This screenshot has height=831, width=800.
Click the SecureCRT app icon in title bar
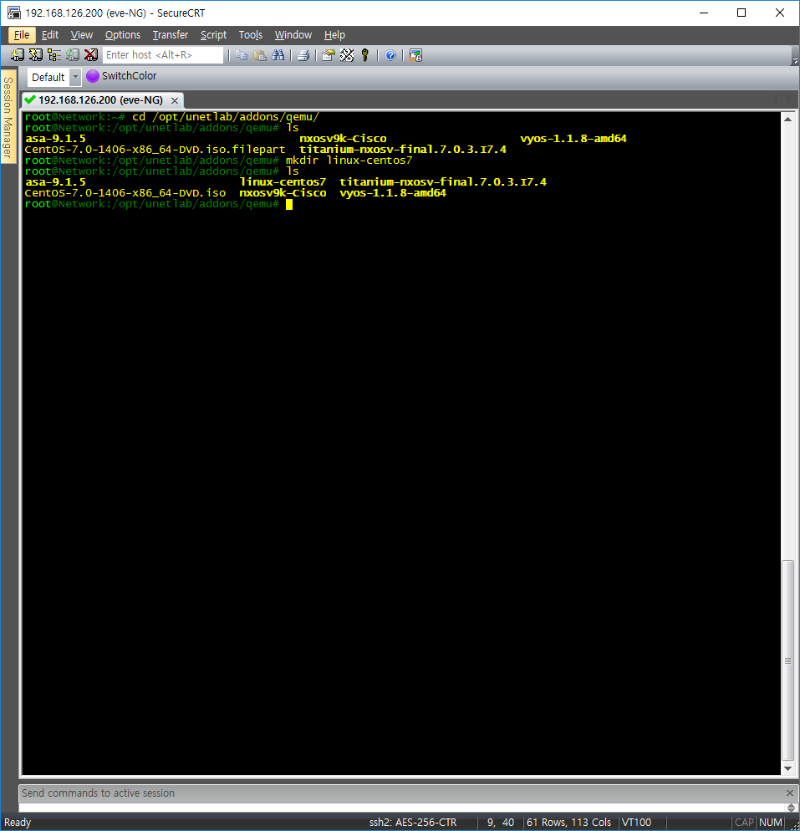(x=14, y=13)
